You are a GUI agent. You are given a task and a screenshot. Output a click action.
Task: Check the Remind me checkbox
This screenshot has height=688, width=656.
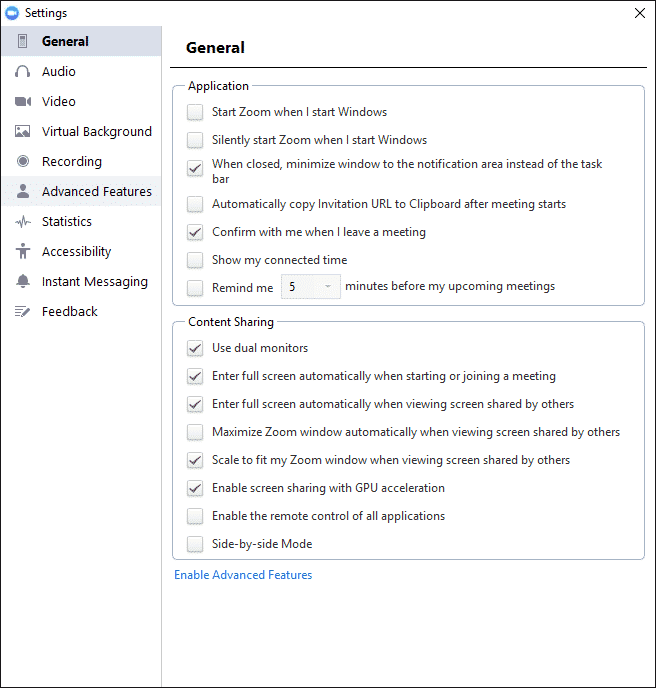195,288
